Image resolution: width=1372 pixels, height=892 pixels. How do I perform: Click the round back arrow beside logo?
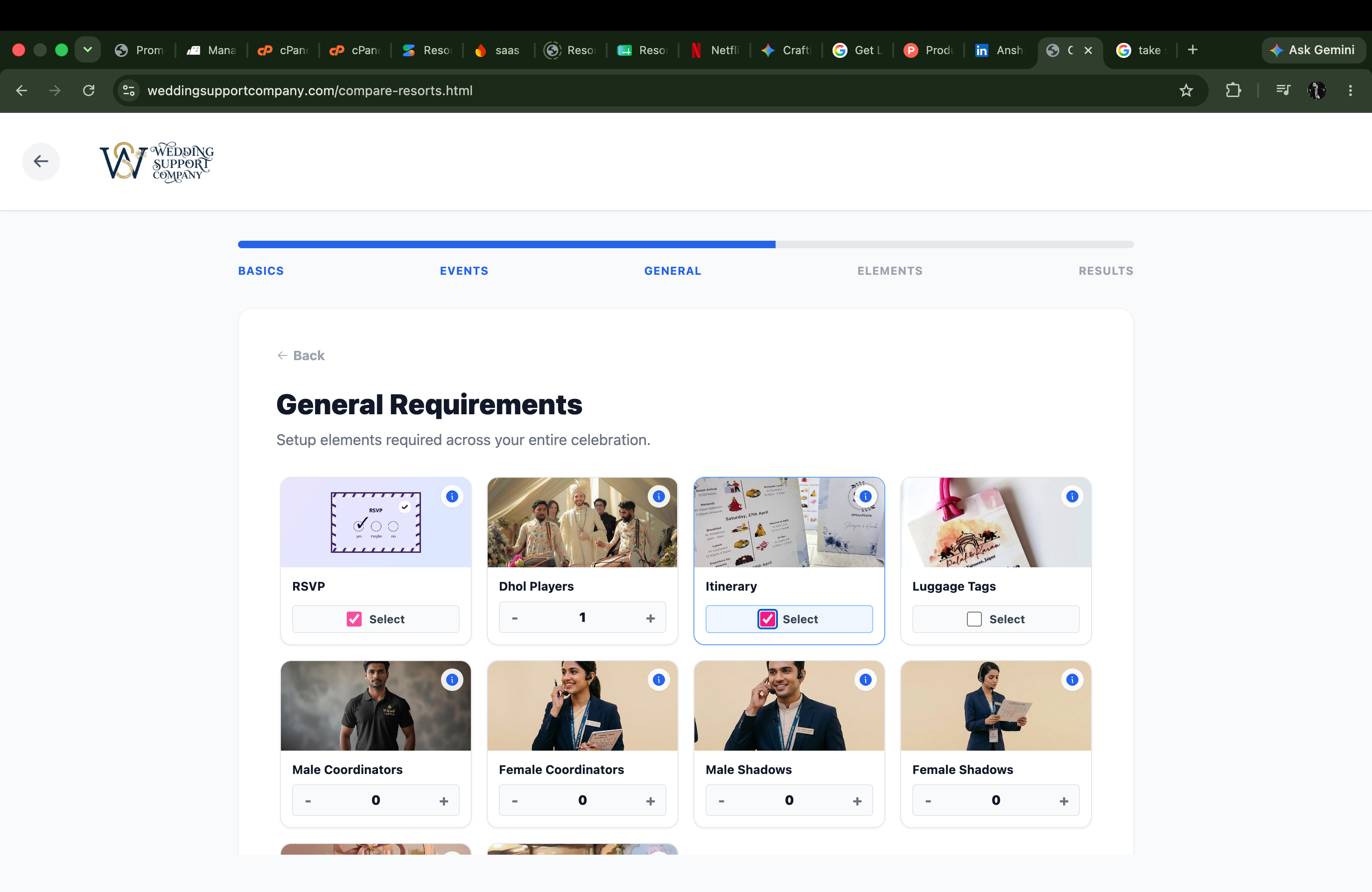tap(41, 161)
